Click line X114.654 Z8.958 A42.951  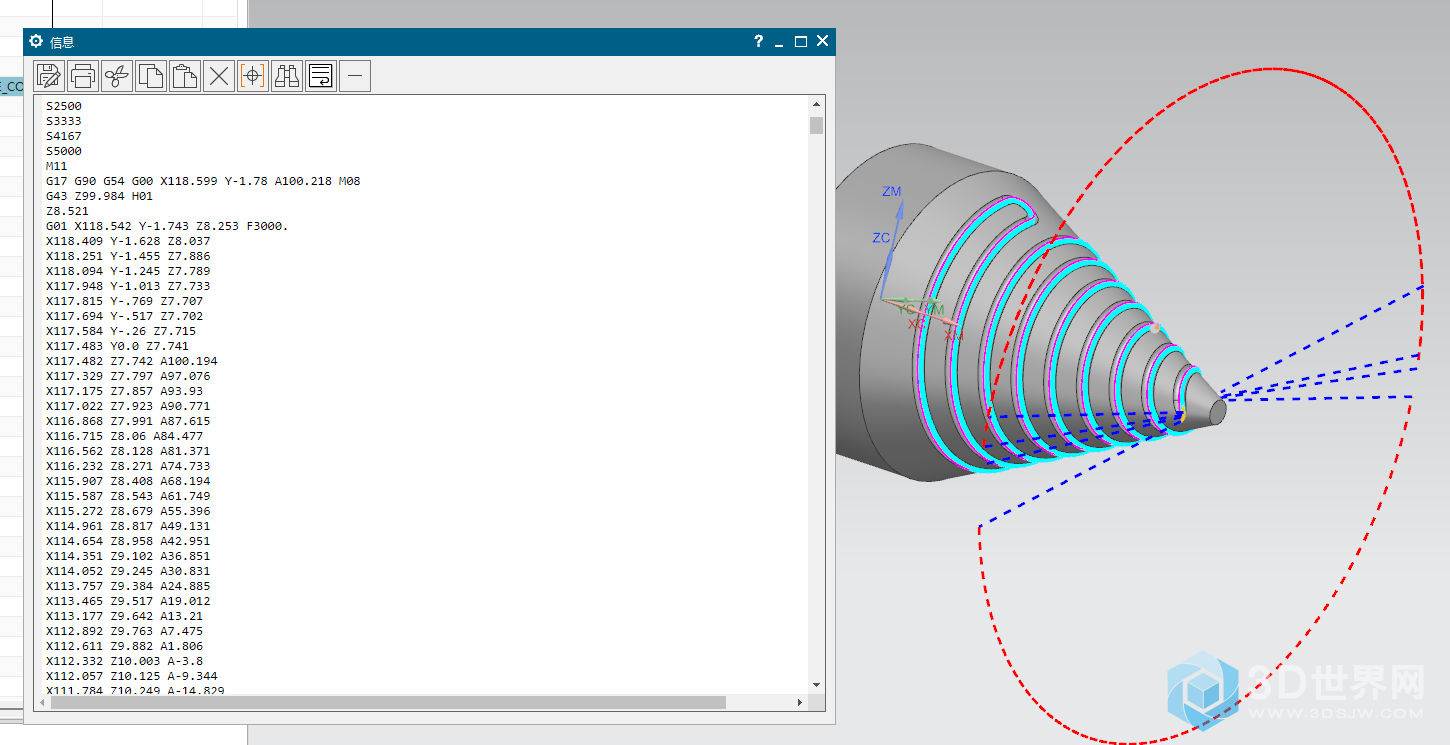(128, 541)
